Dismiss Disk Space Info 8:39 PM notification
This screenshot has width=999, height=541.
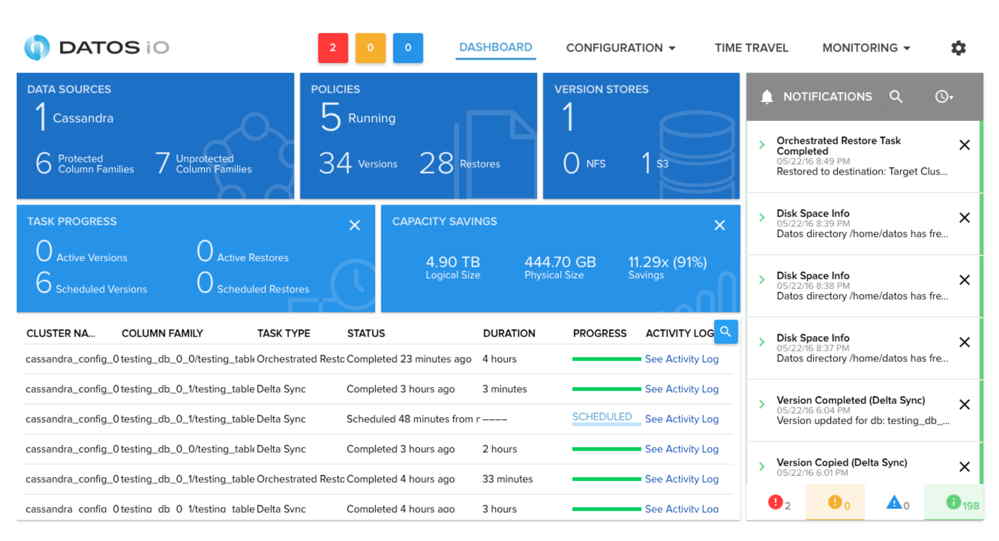965,218
